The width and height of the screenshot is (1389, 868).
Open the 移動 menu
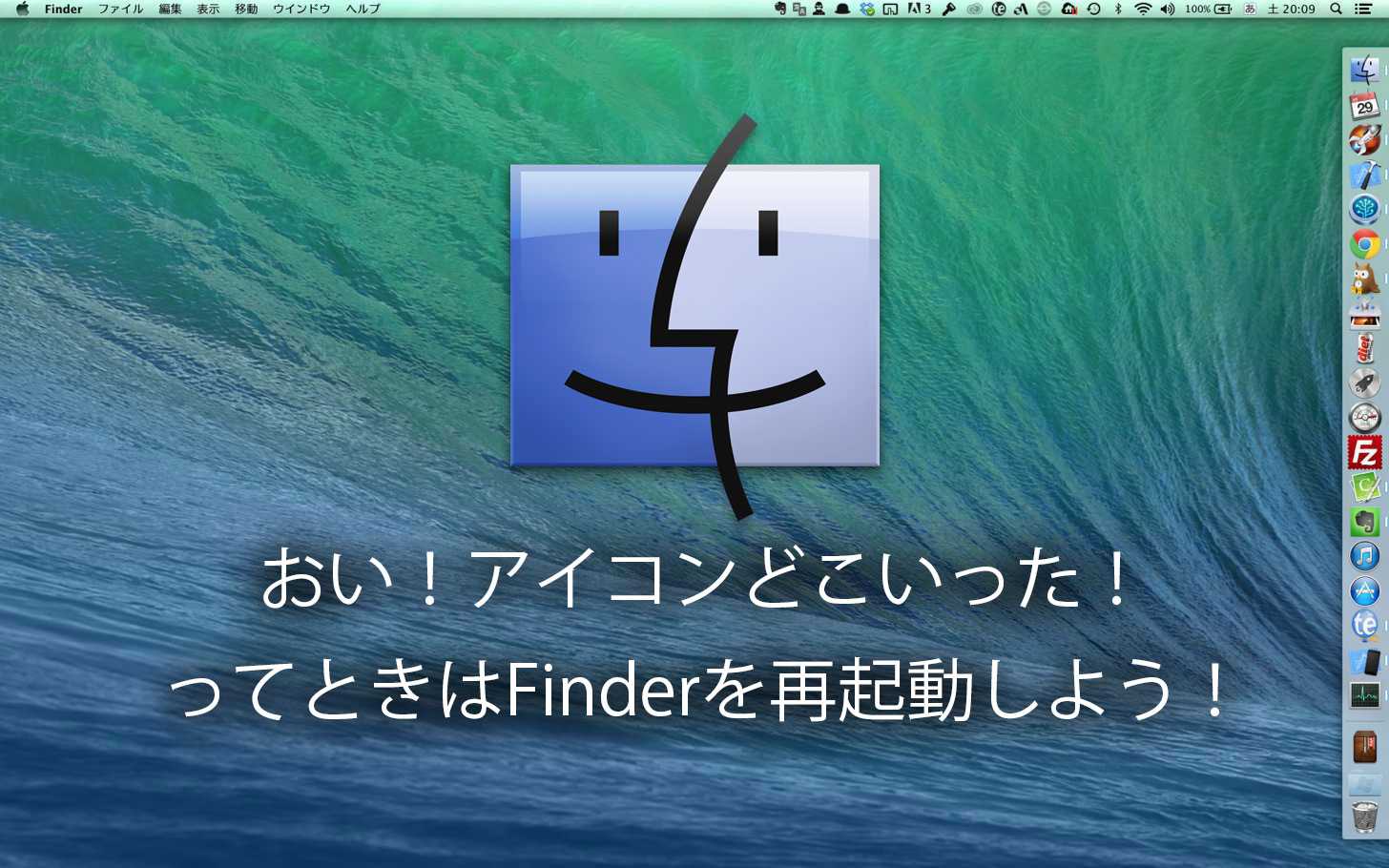tap(246, 9)
